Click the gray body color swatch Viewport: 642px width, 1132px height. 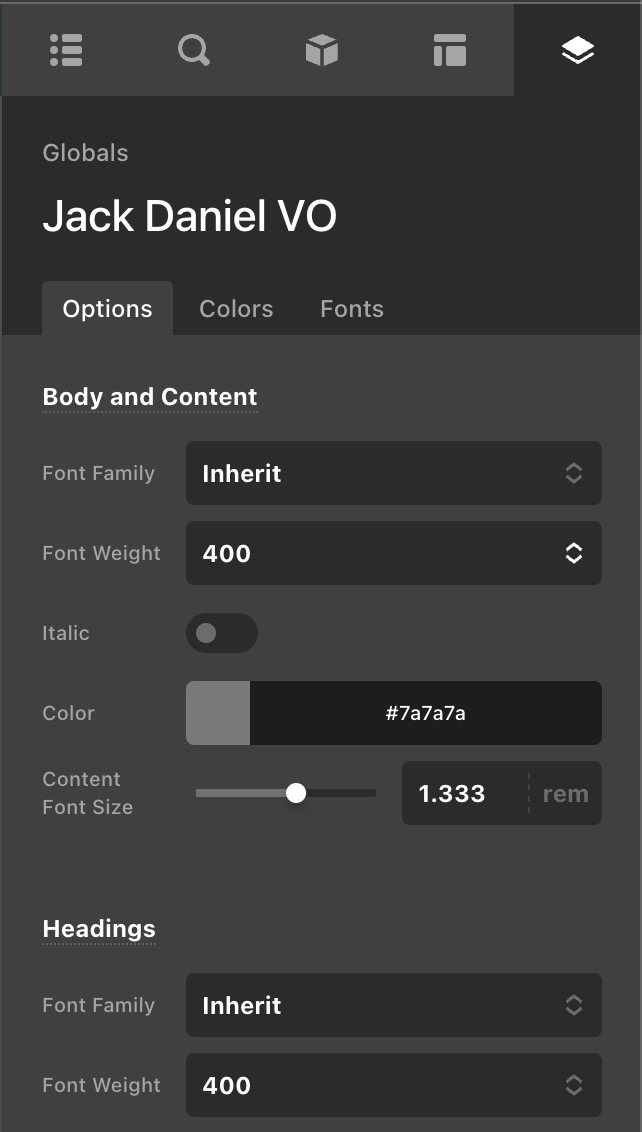click(x=218, y=713)
